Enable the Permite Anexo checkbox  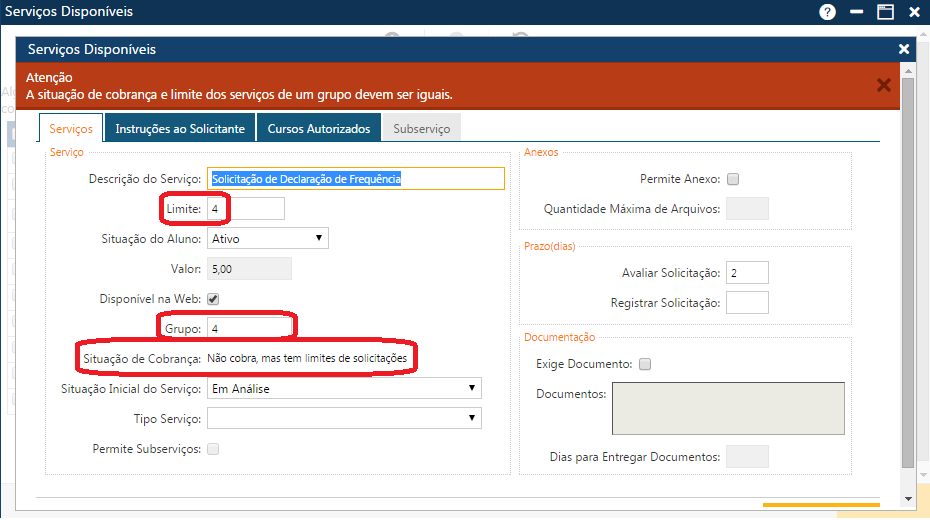[733, 180]
